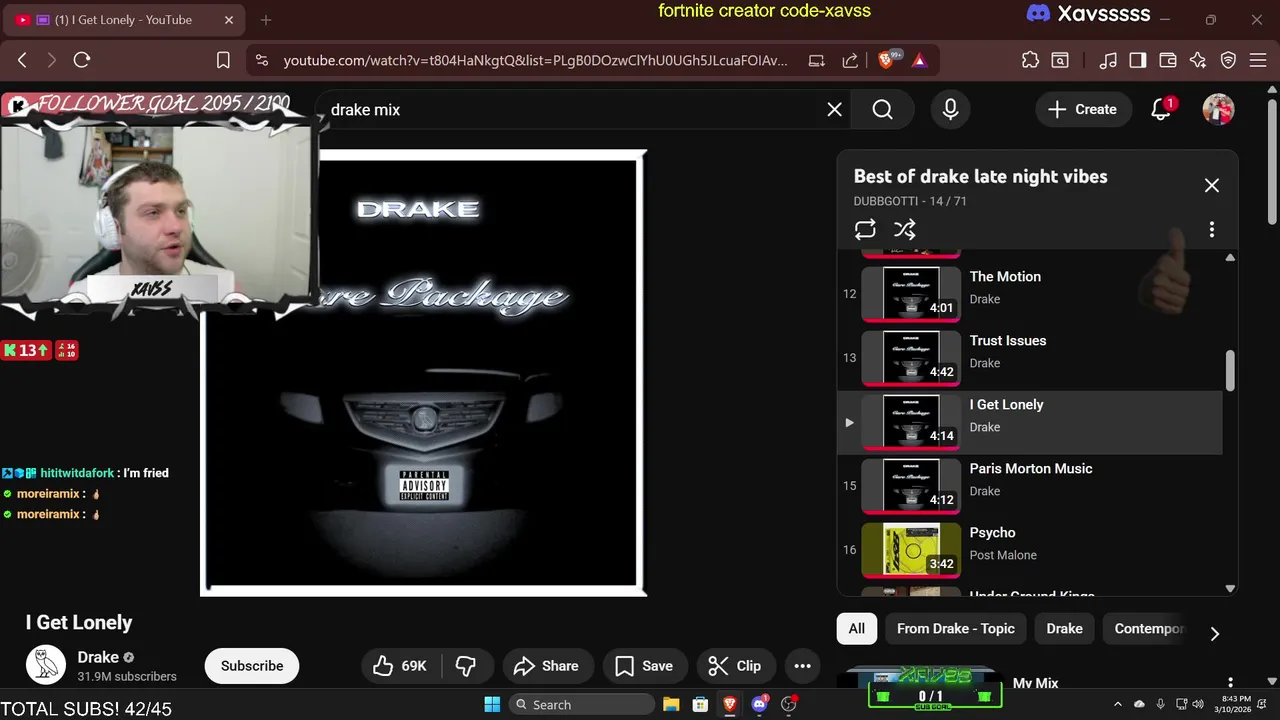
Task: Create a clip with Clip button
Action: (x=735, y=666)
